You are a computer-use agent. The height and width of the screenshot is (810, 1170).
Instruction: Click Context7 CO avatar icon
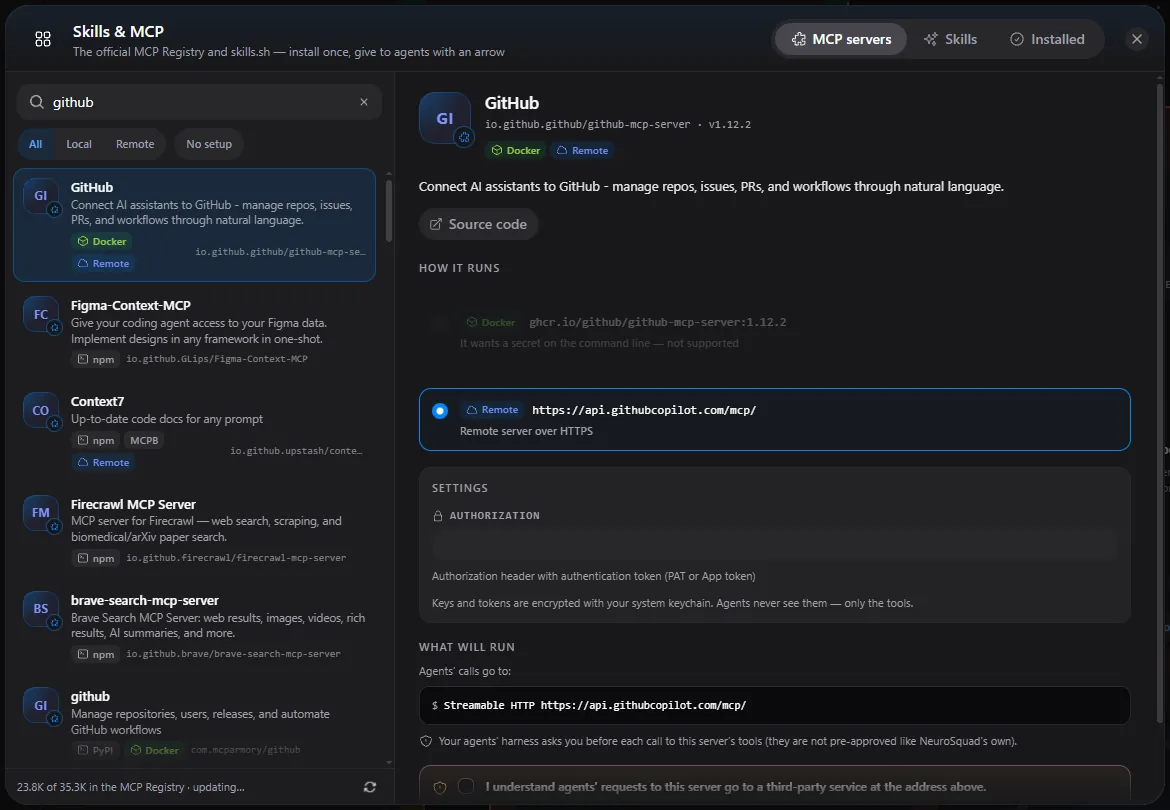click(41, 411)
